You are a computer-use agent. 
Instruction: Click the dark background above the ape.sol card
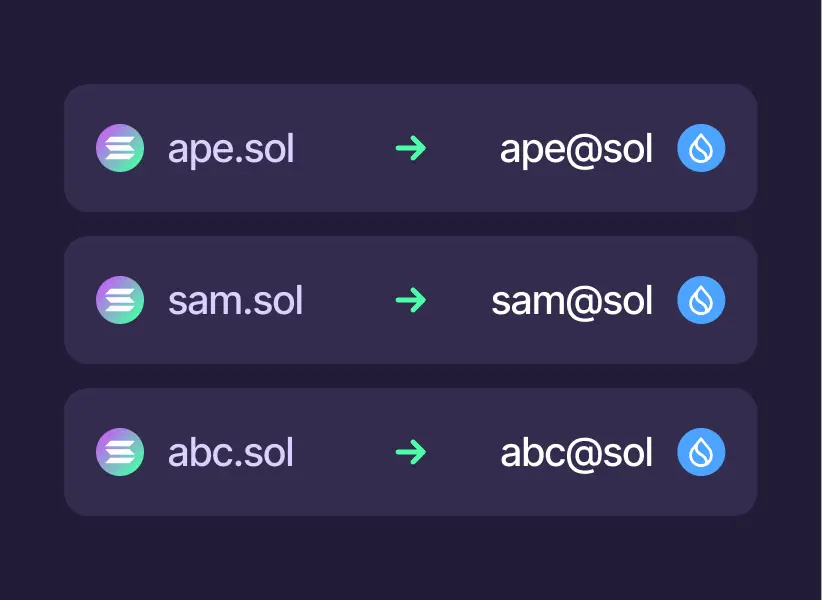pyautogui.click(x=410, y=42)
